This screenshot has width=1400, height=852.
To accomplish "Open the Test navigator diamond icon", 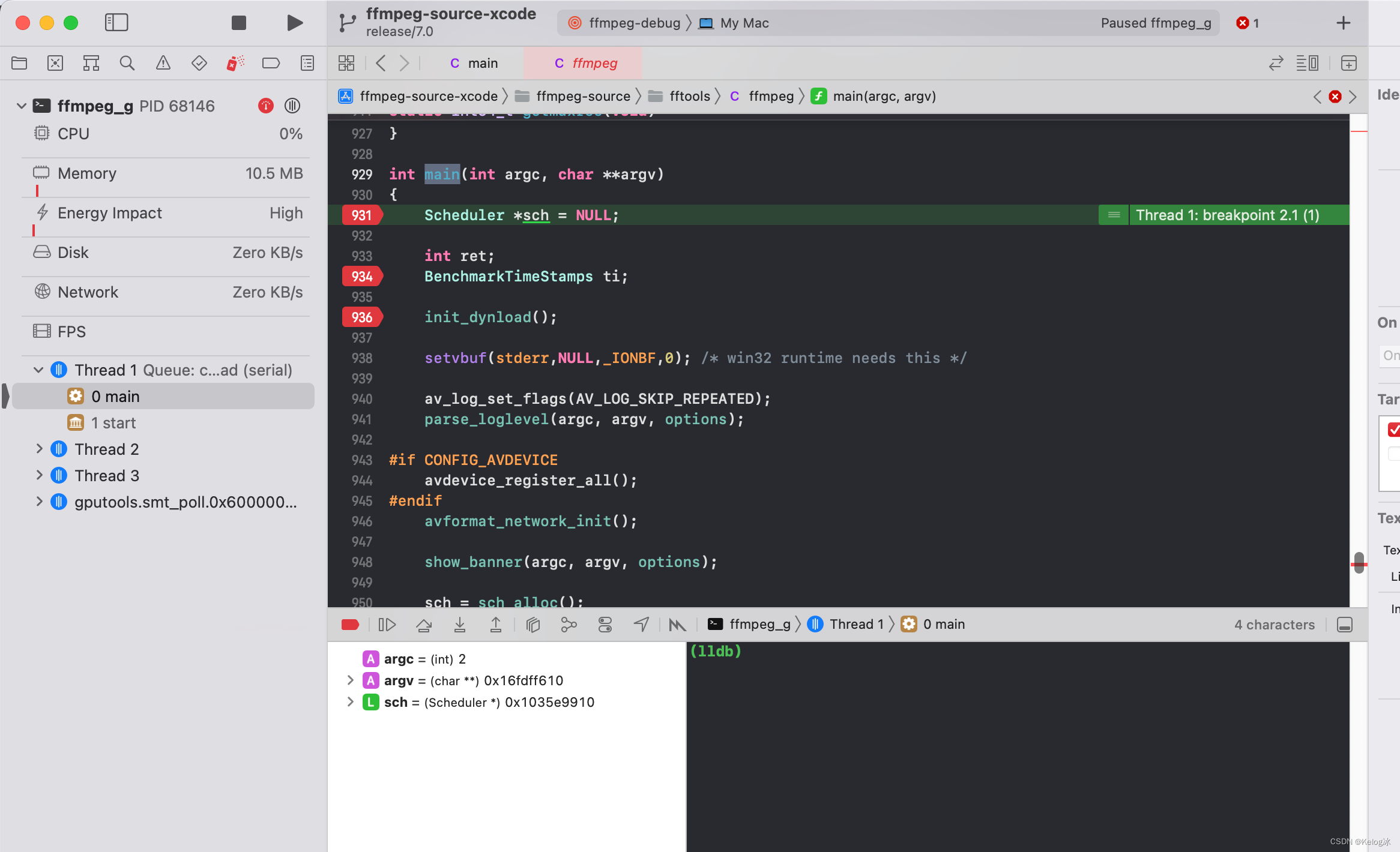I will tap(199, 63).
